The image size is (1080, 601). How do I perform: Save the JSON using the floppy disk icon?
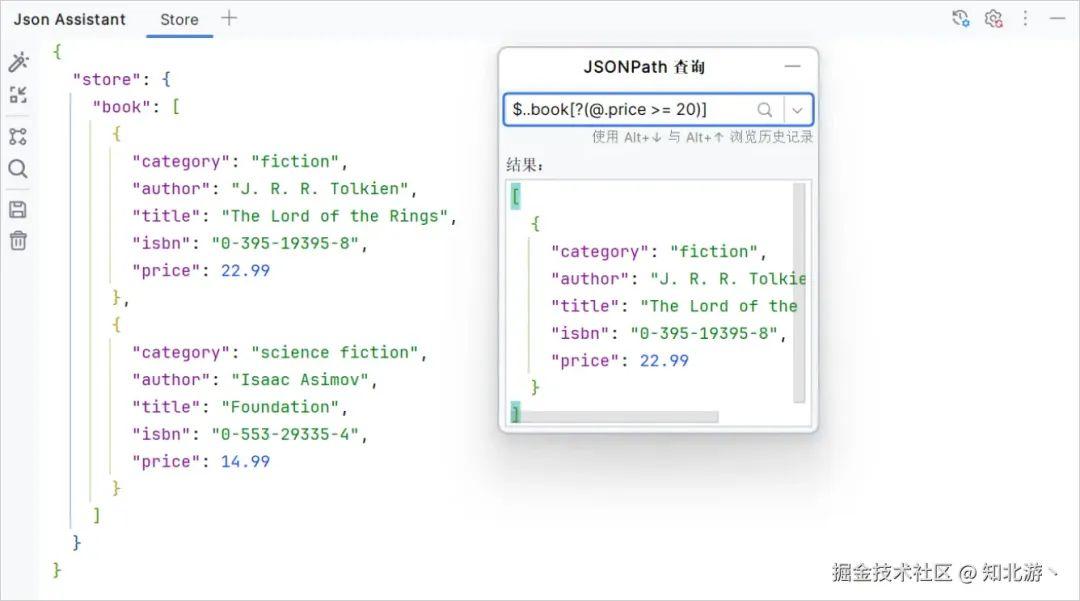point(17,208)
